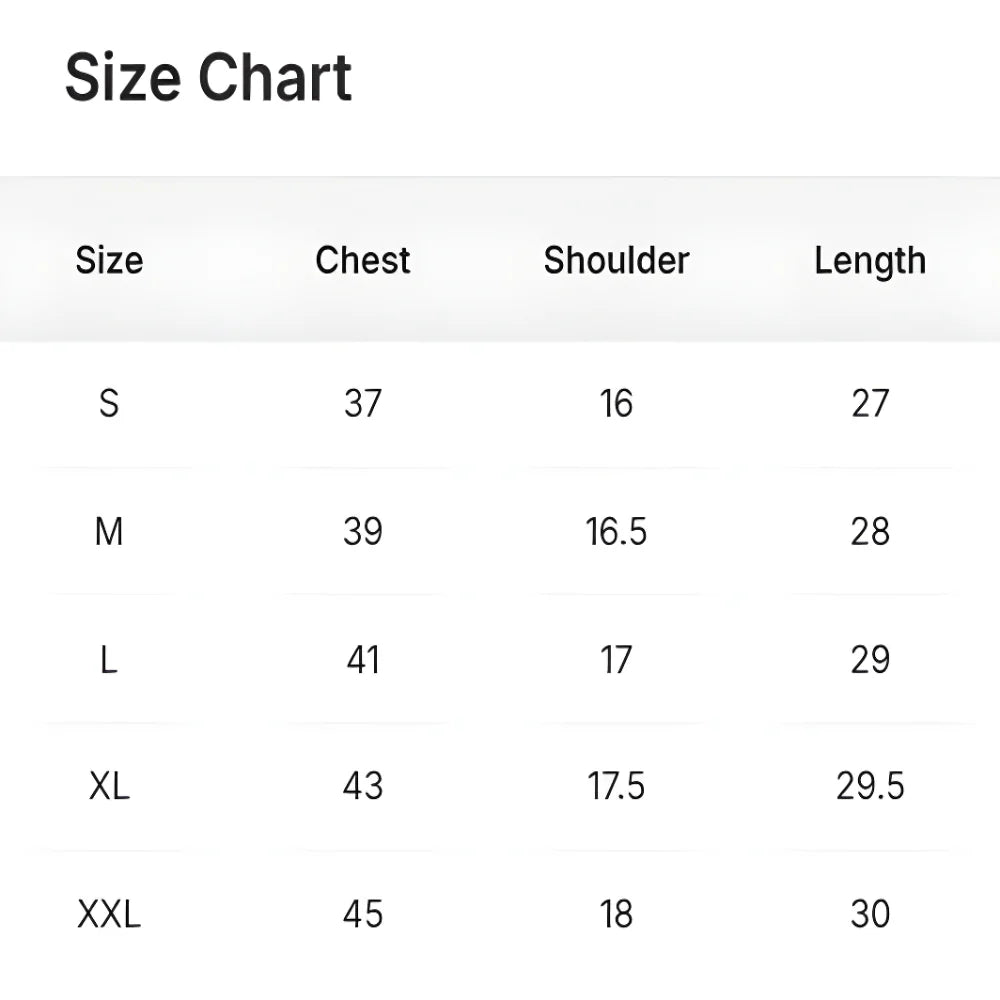
Task: Select shoulder value 17.5 in XL row
Action: (x=616, y=787)
